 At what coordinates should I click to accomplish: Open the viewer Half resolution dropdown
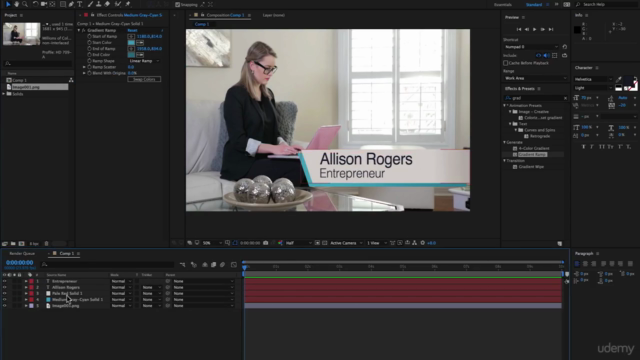coord(298,243)
